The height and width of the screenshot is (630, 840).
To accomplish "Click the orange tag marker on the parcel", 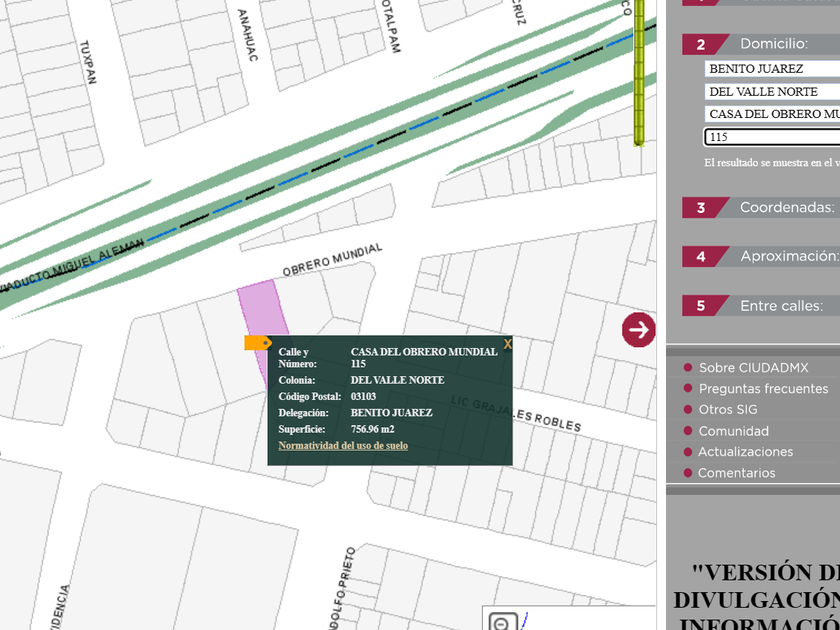I will click(x=257, y=343).
